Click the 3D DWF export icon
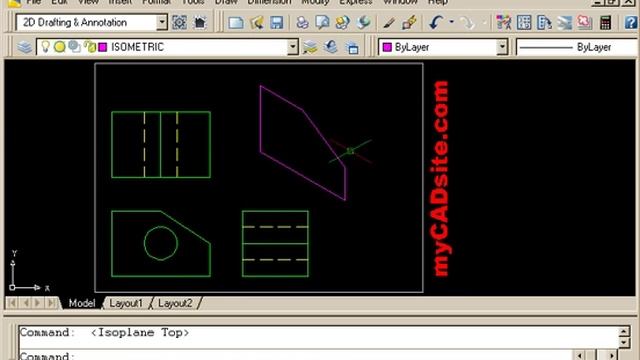640x360 pixels. tap(363, 22)
